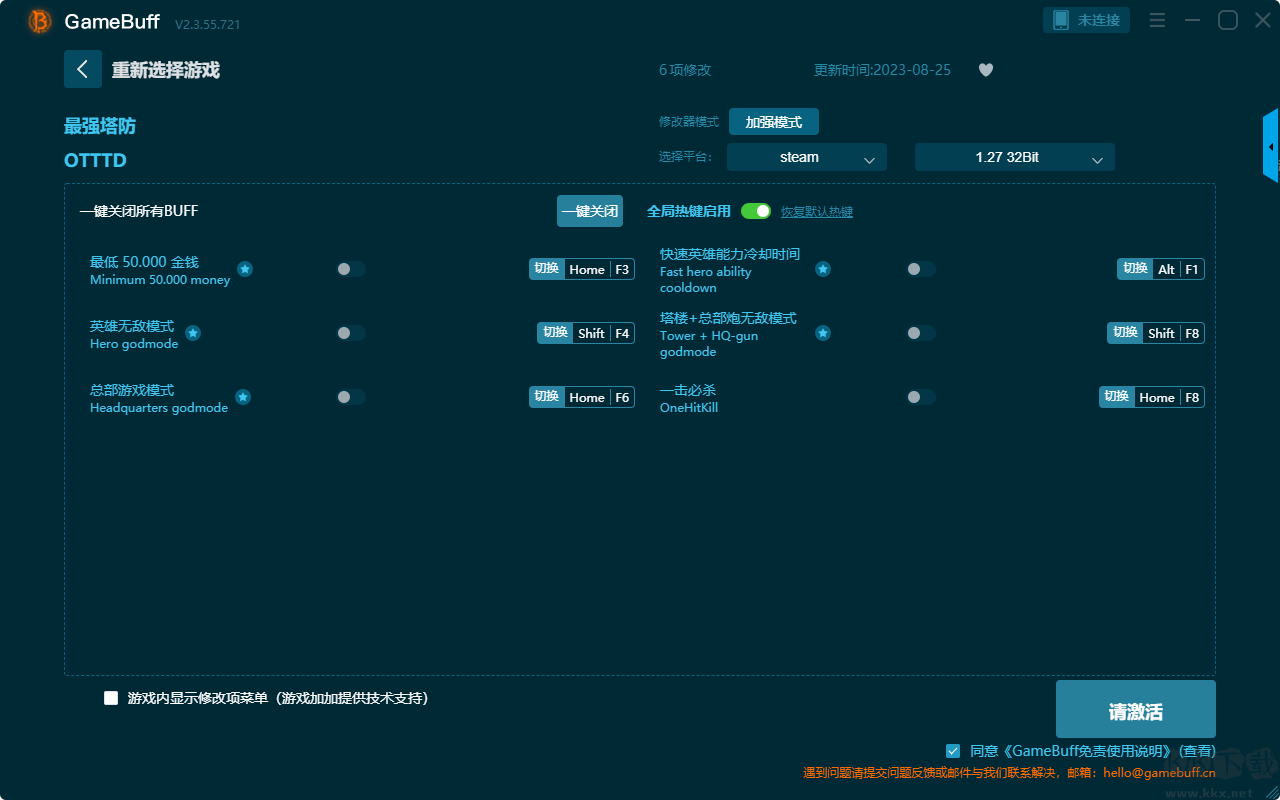This screenshot has height=800, width=1280.
Task: Click star icon beside 英雄无敌模式
Action: coord(193,333)
